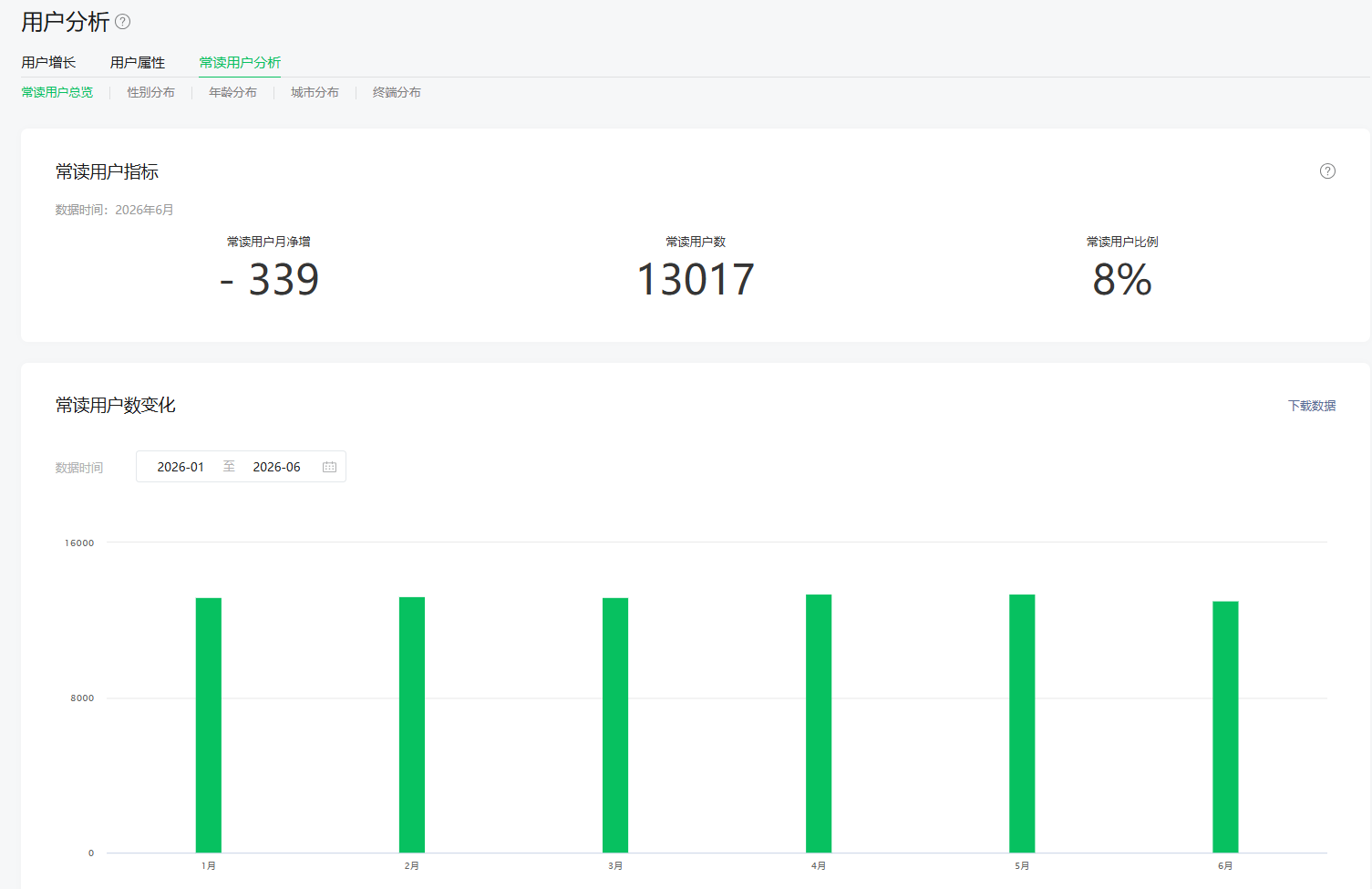Viewport: 1372px width, 889px height.
Task: Select the 常读用户分析 tab
Action: (x=240, y=62)
